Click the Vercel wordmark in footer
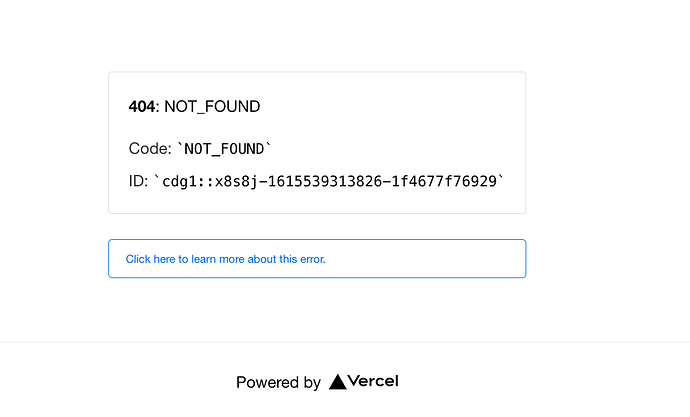 point(373,381)
